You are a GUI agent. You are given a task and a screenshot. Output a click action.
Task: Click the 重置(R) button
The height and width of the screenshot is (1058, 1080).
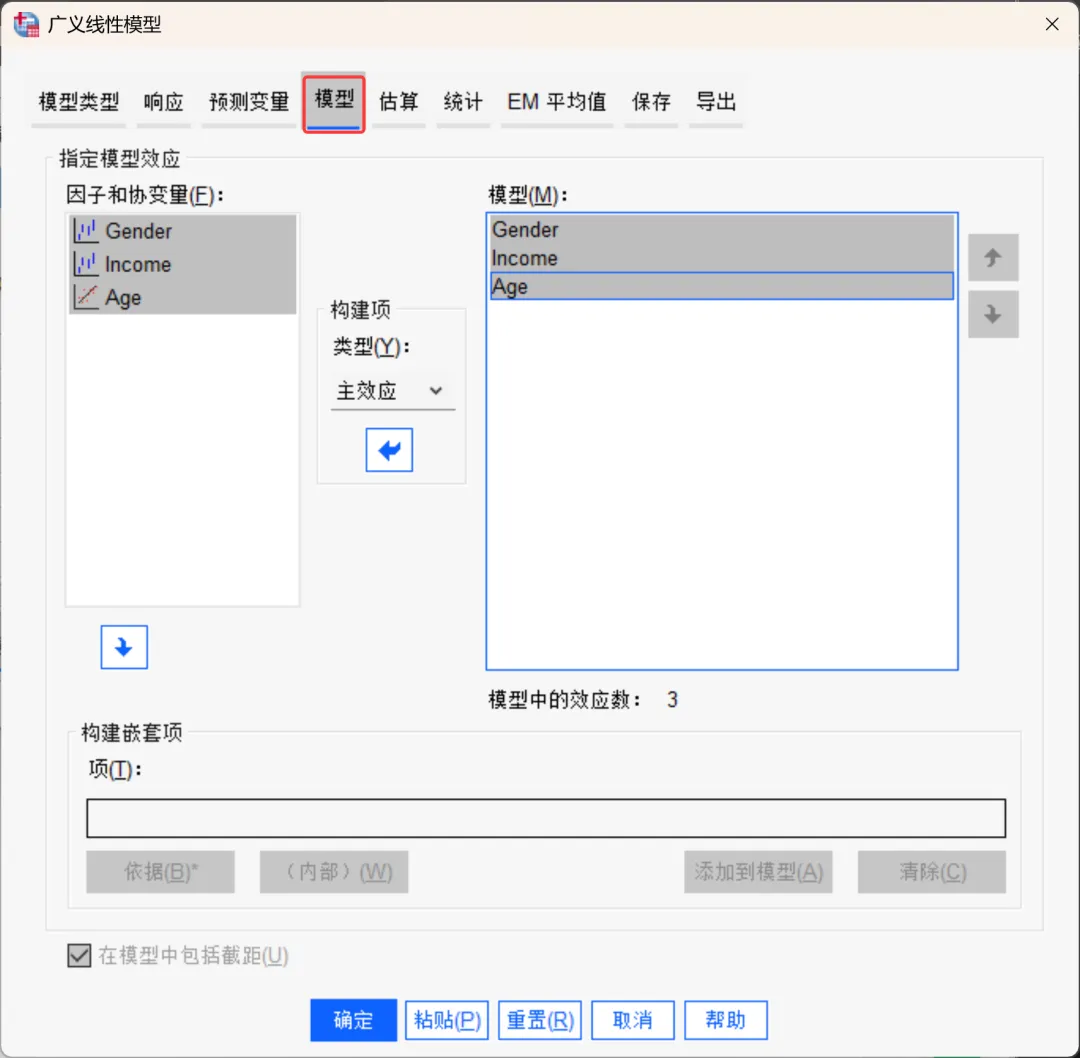[x=540, y=1019]
